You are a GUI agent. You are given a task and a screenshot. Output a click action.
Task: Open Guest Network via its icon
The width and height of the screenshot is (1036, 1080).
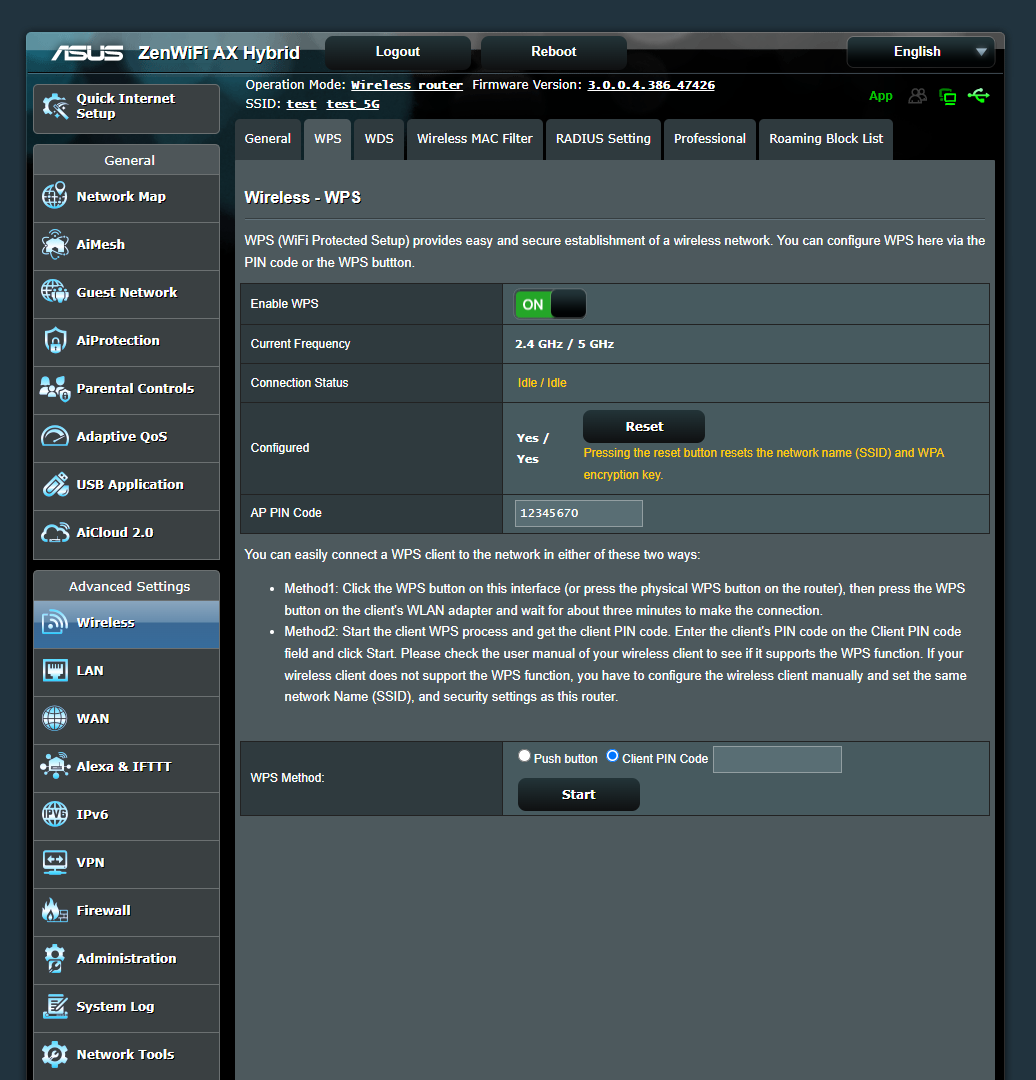[54, 292]
